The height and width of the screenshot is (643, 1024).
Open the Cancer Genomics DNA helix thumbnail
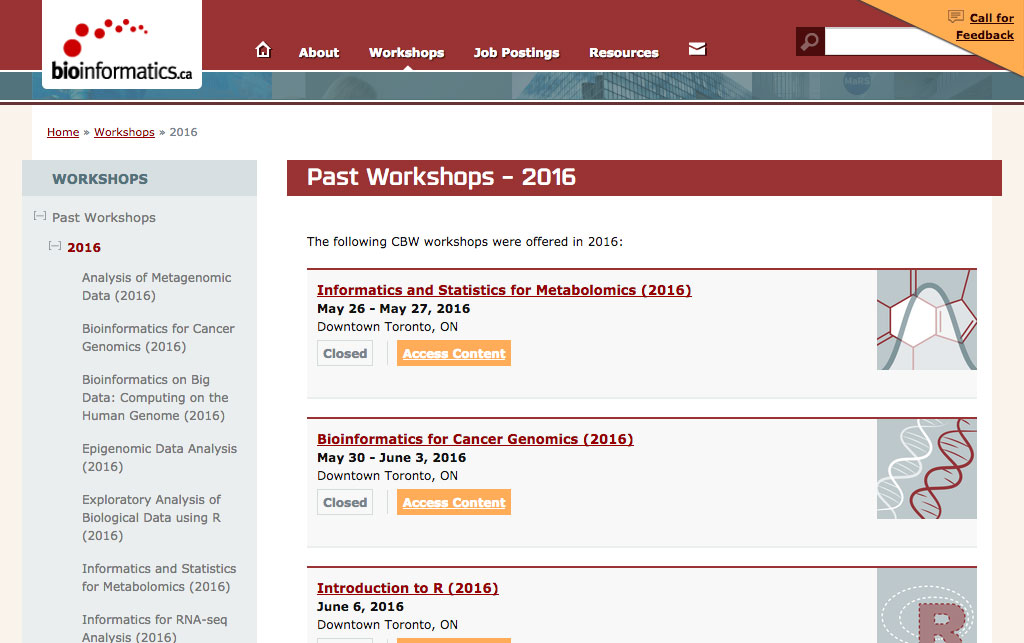926,469
